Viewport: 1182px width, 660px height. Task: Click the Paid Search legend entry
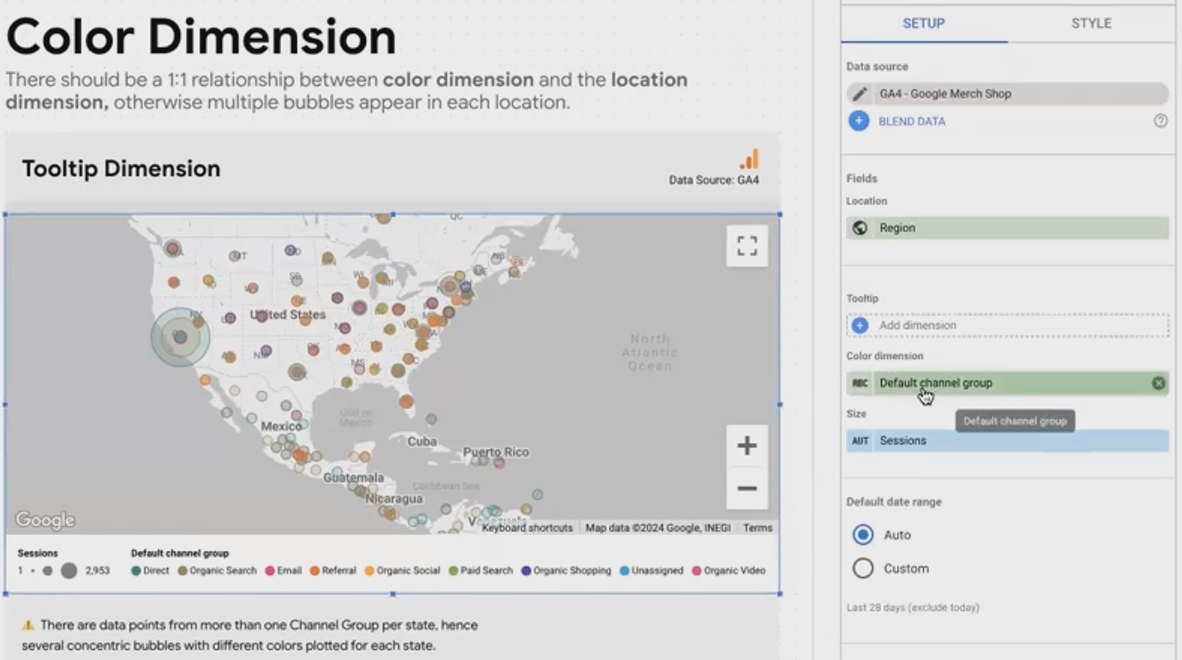(480, 571)
